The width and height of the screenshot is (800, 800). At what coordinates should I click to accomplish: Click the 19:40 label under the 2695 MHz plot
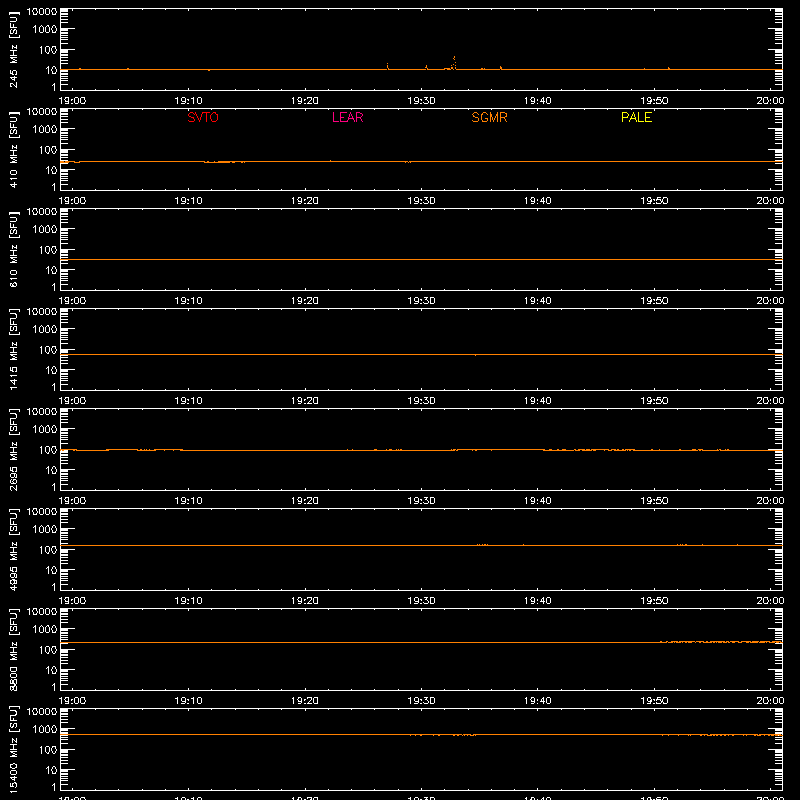[538, 501]
